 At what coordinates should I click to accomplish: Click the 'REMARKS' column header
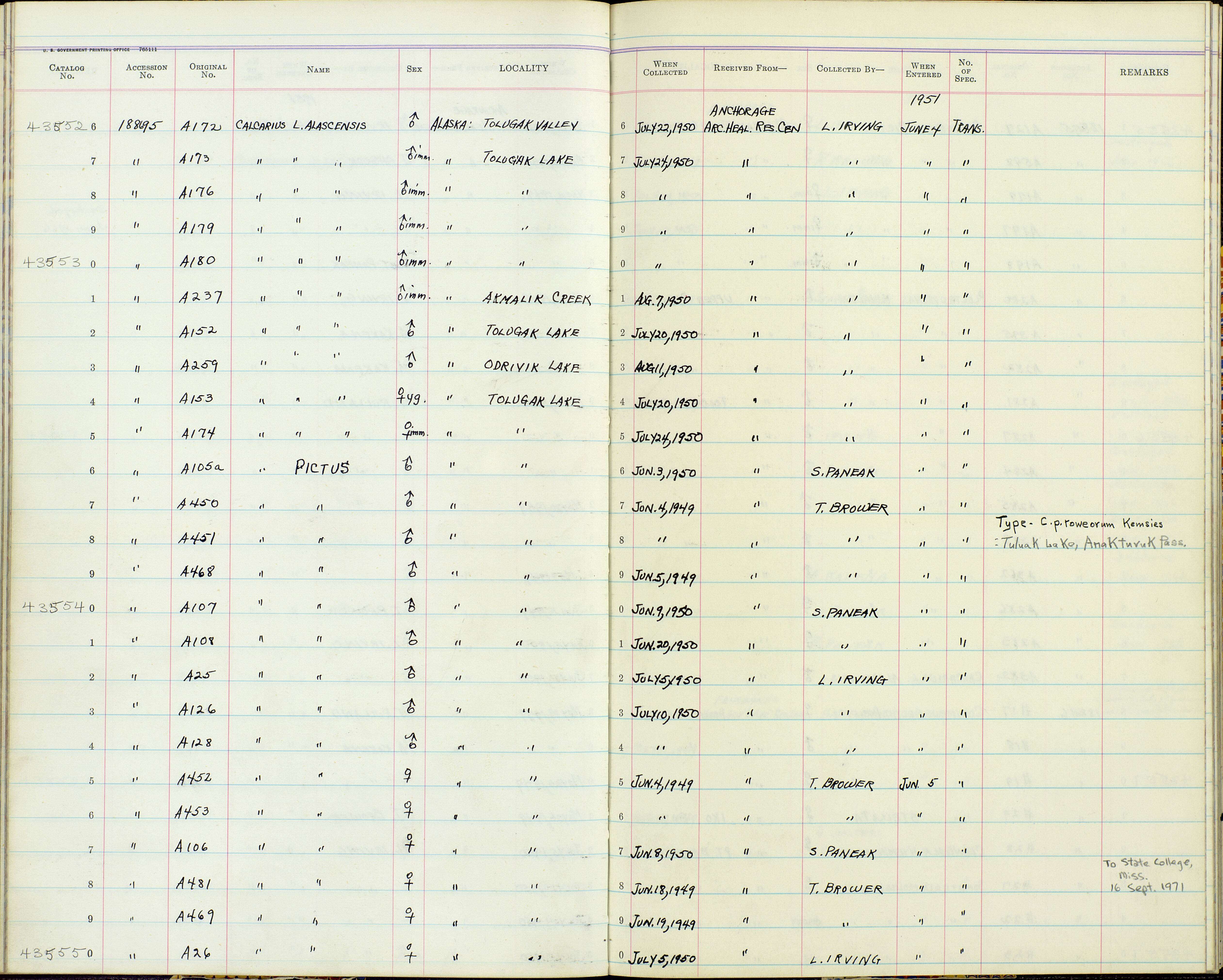click(1144, 72)
